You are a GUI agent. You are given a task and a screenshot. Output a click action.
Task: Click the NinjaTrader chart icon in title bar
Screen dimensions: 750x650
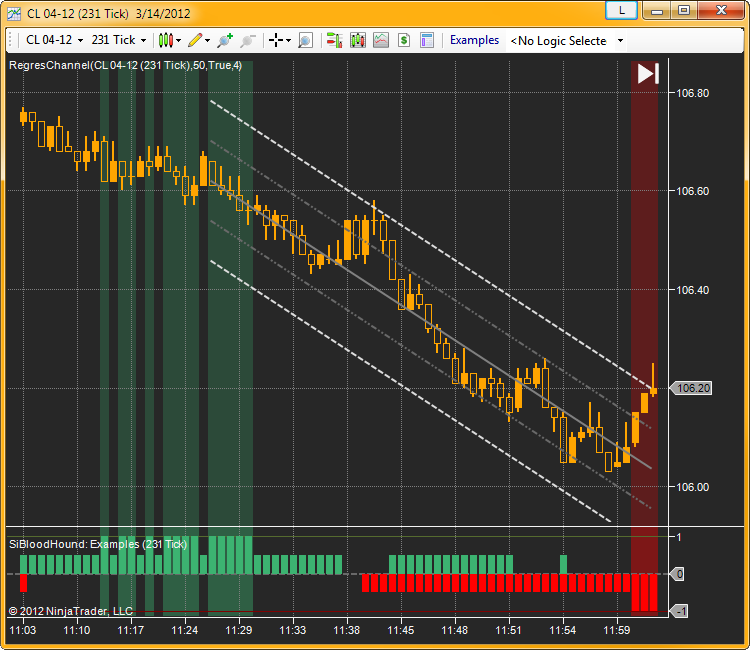[14, 13]
